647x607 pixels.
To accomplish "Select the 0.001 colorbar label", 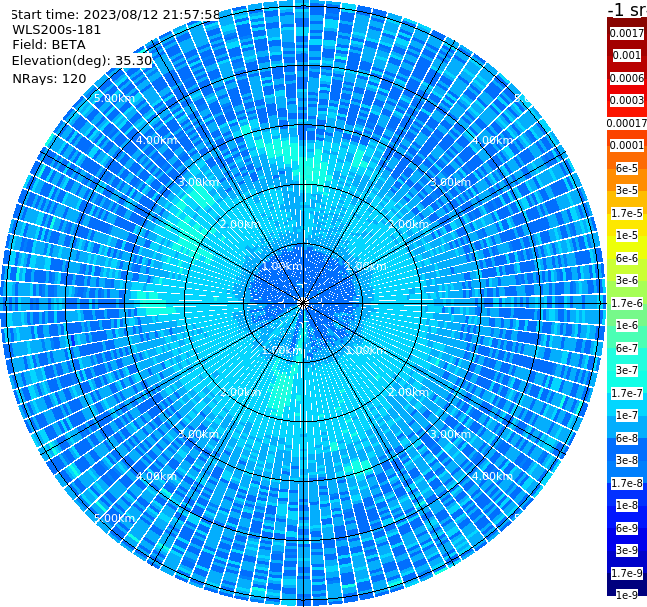I will (x=627, y=55).
